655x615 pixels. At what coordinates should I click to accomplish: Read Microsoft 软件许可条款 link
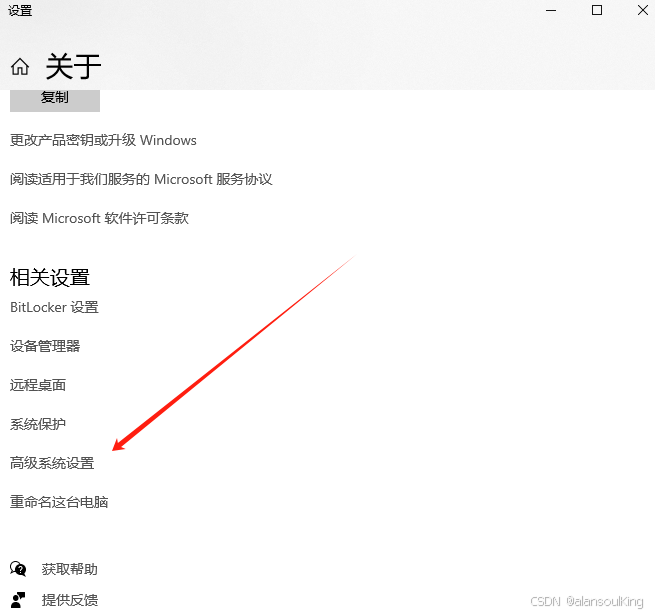click(x=99, y=218)
